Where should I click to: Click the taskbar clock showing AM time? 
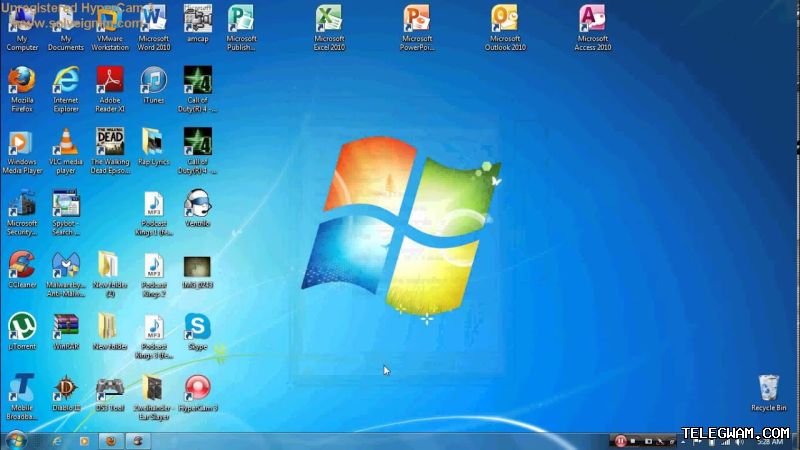[x=770, y=442]
